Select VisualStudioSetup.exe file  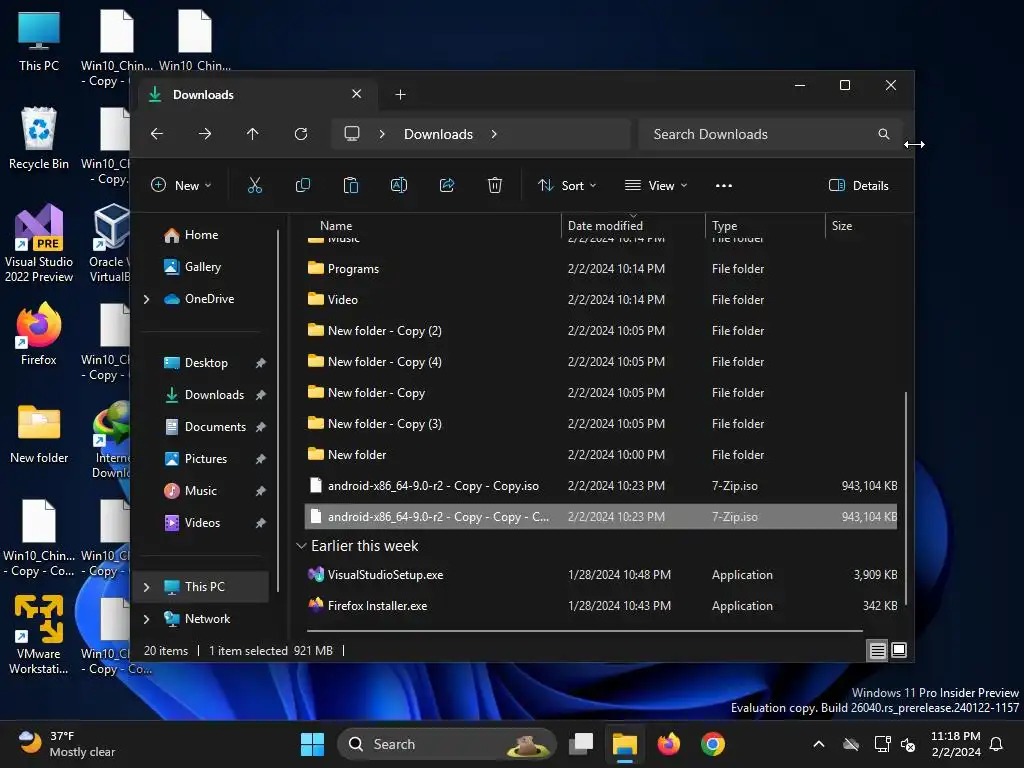click(x=601, y=575)
